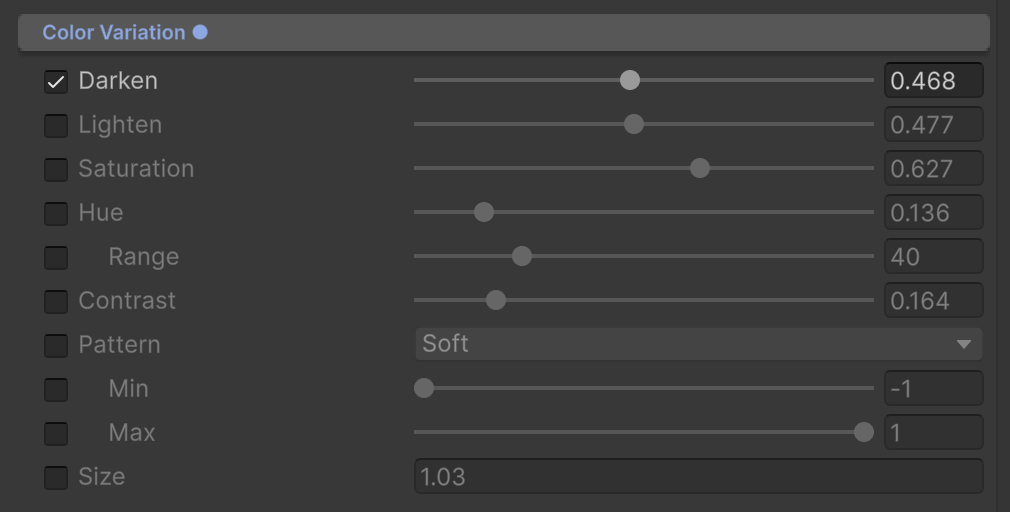1010x512 pixels.
Task: Tick the Max checkbox
Action: (x=56, y=433)
